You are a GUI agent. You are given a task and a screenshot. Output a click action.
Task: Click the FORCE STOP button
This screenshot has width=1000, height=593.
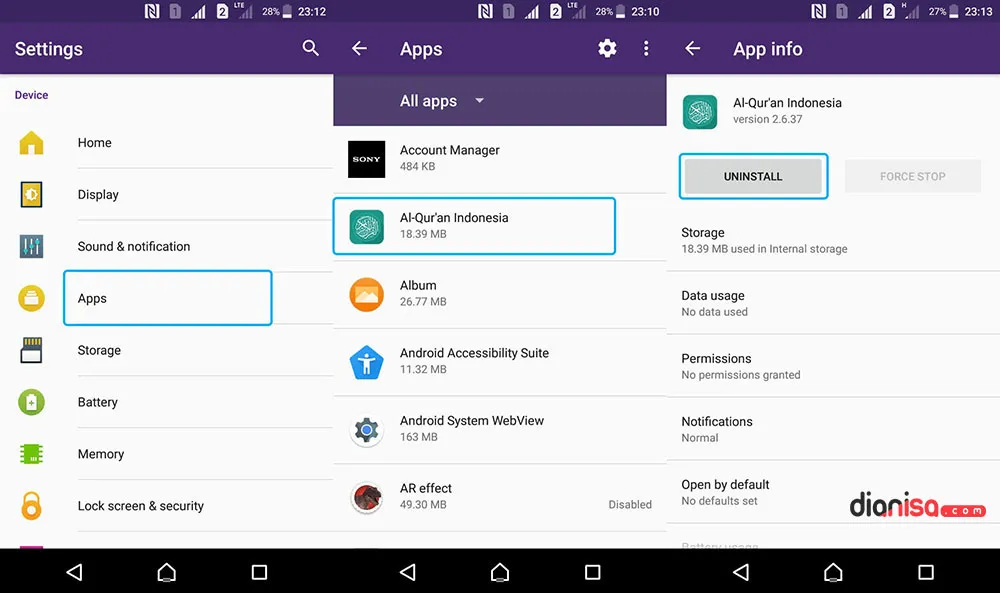pos(912,177)
